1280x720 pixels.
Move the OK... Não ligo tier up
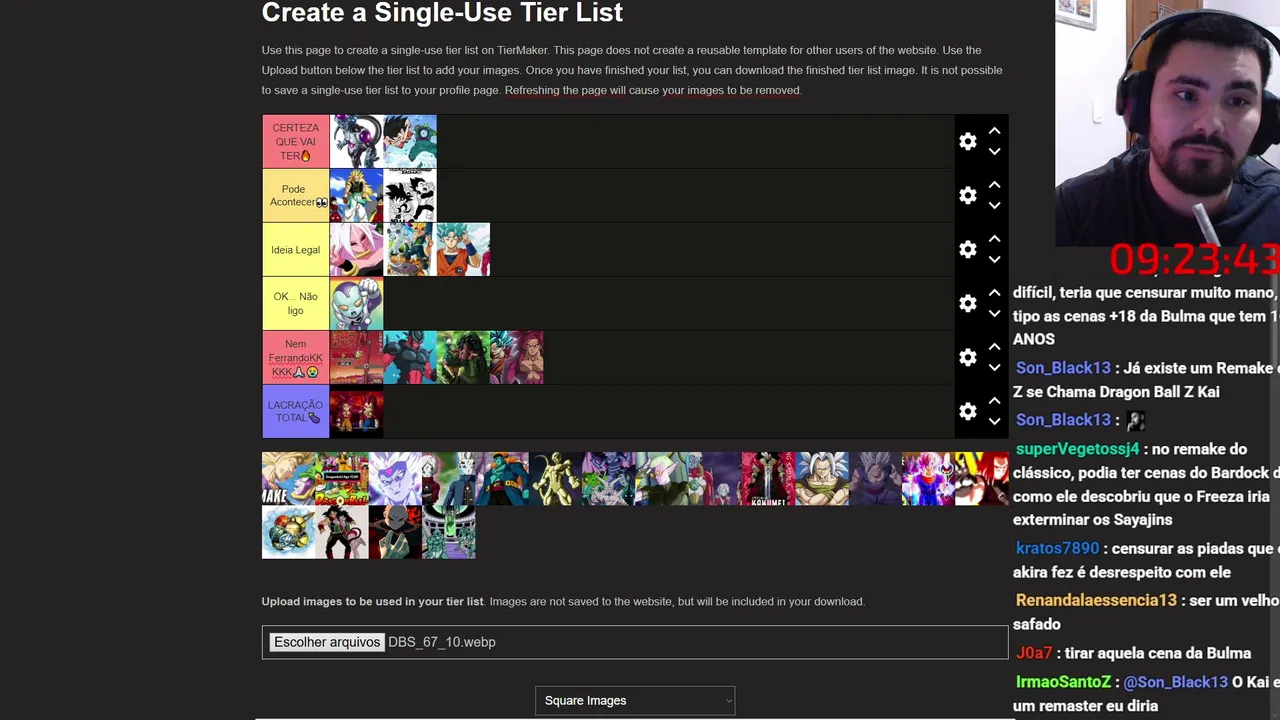point(994,293)
